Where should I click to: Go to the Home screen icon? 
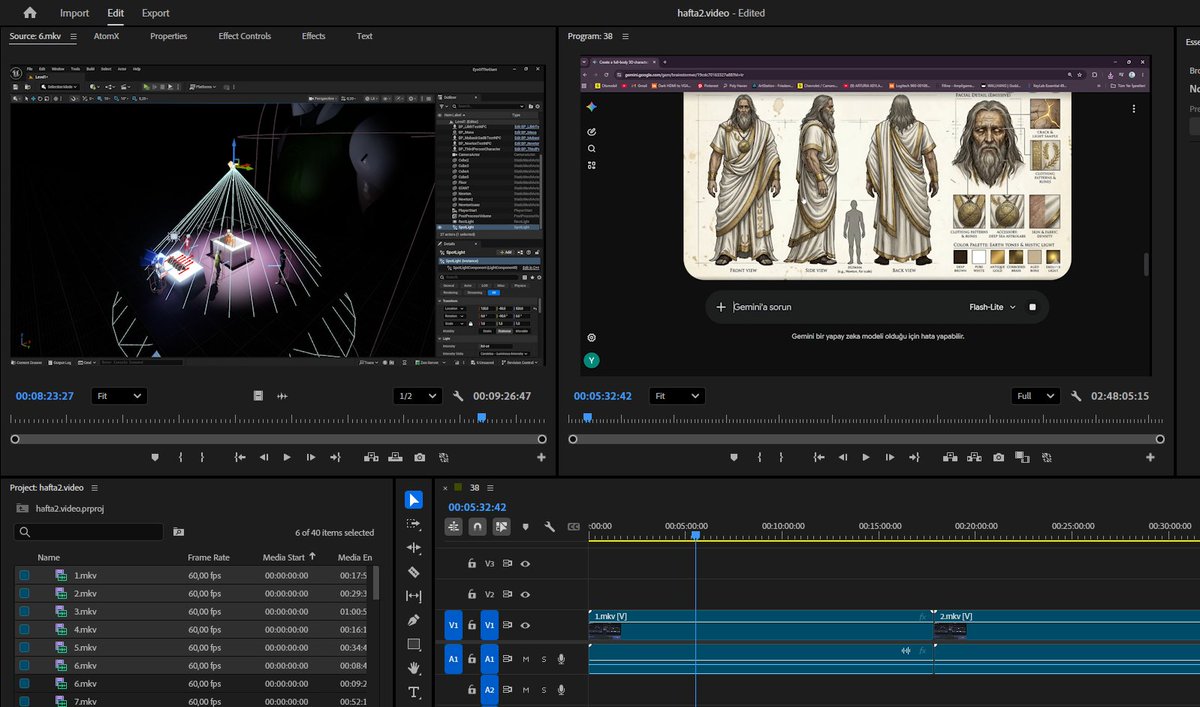[30, 13]
